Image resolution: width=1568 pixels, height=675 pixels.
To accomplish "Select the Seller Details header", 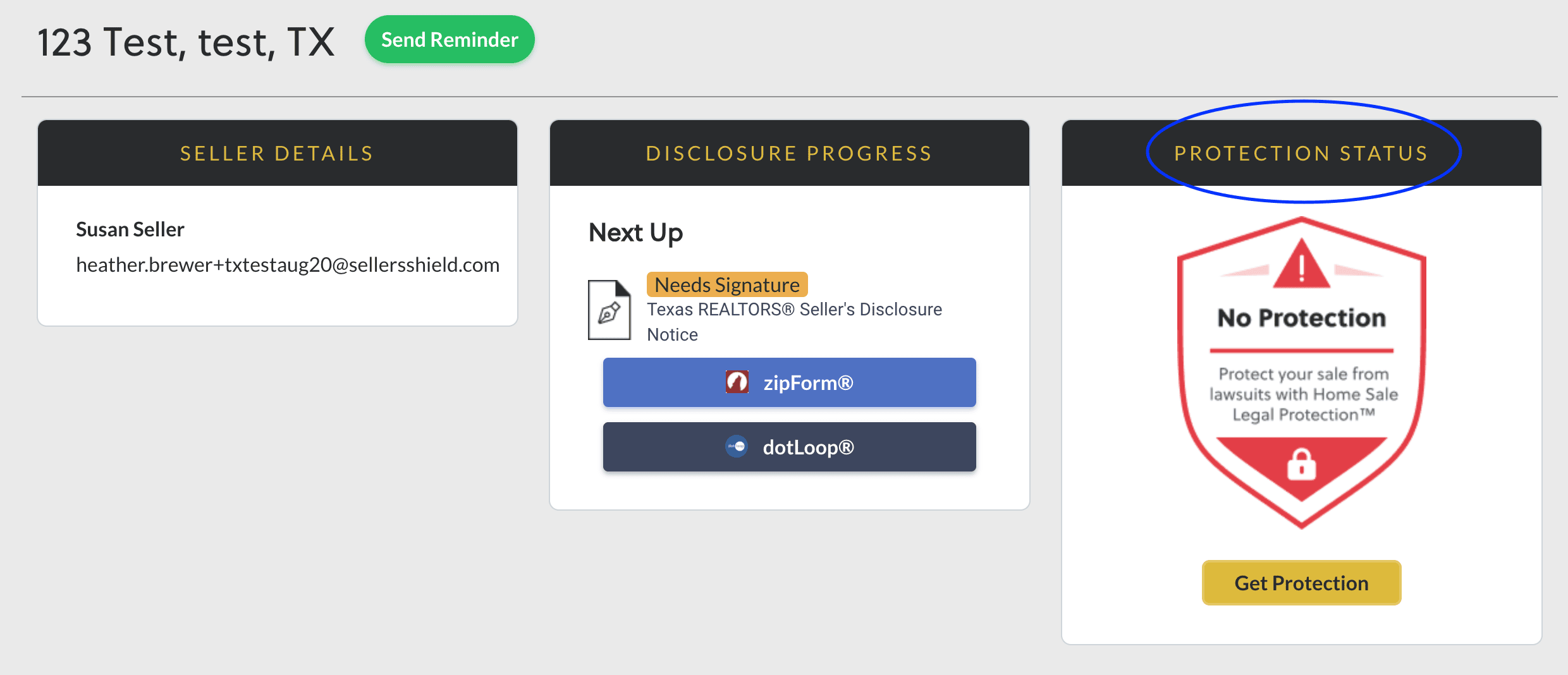I will pyautogui.click(x=277, y=153).
